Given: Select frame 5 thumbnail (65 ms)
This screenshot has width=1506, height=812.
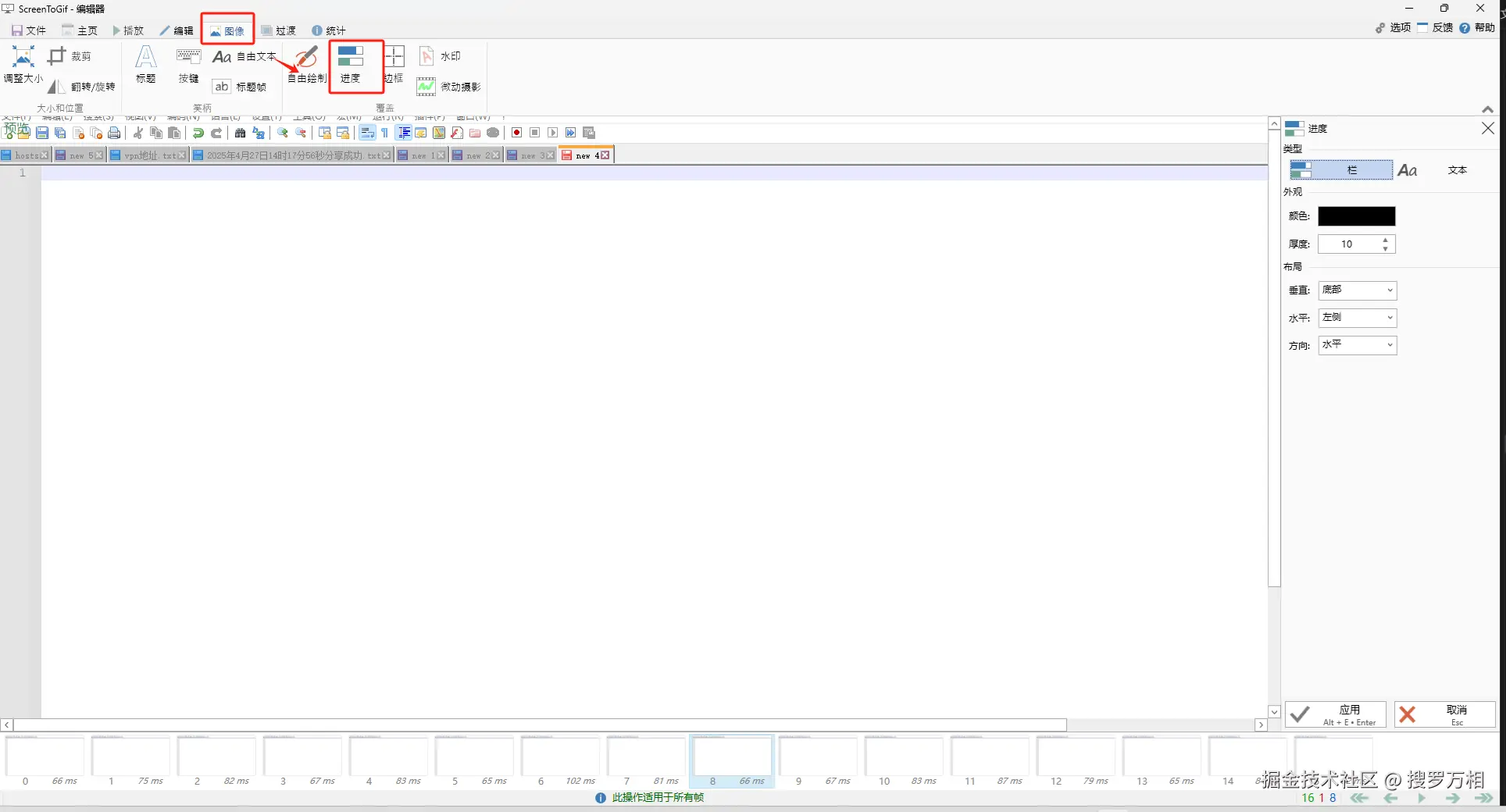Looking at the screenshot, I should [x=475, y=761].
